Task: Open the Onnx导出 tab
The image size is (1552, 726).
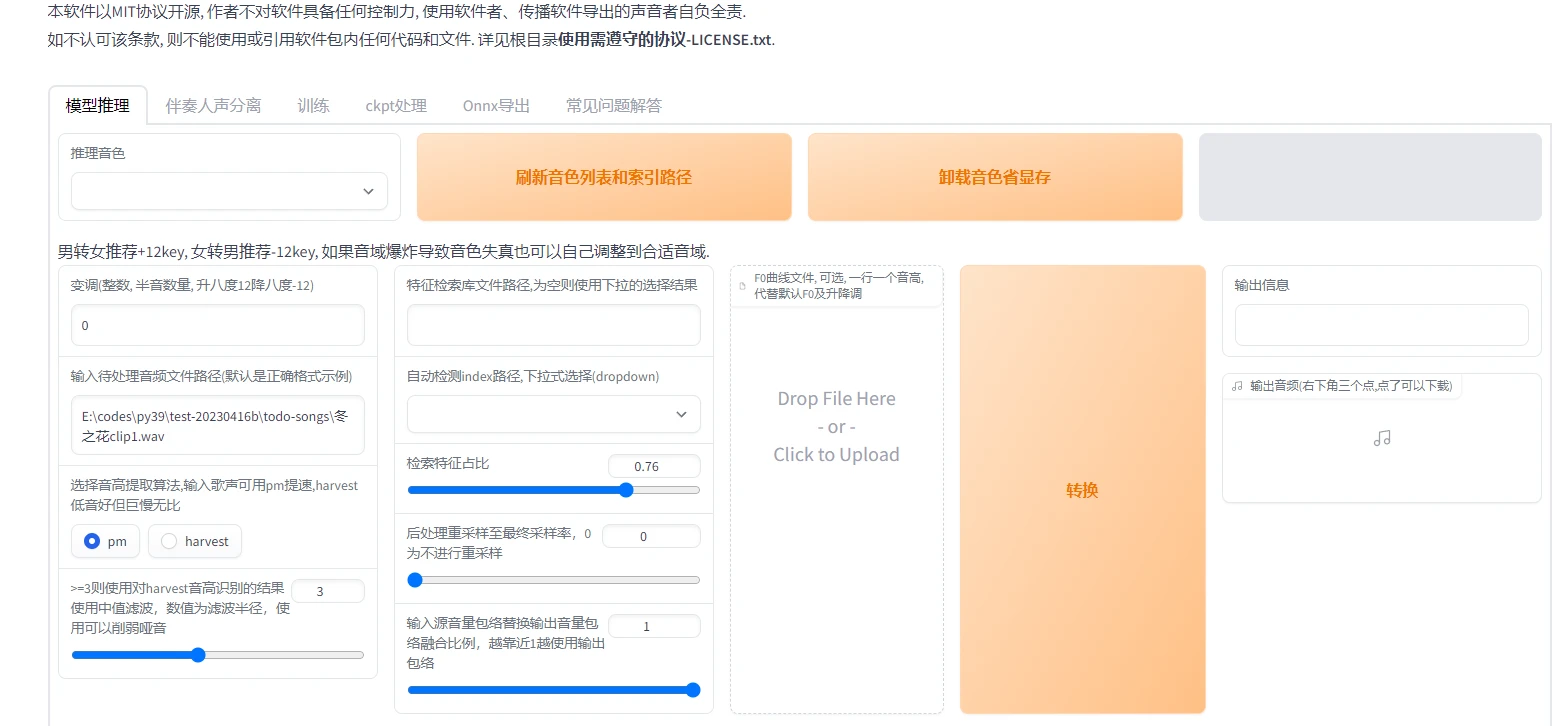Action: [x=496, y=105]
